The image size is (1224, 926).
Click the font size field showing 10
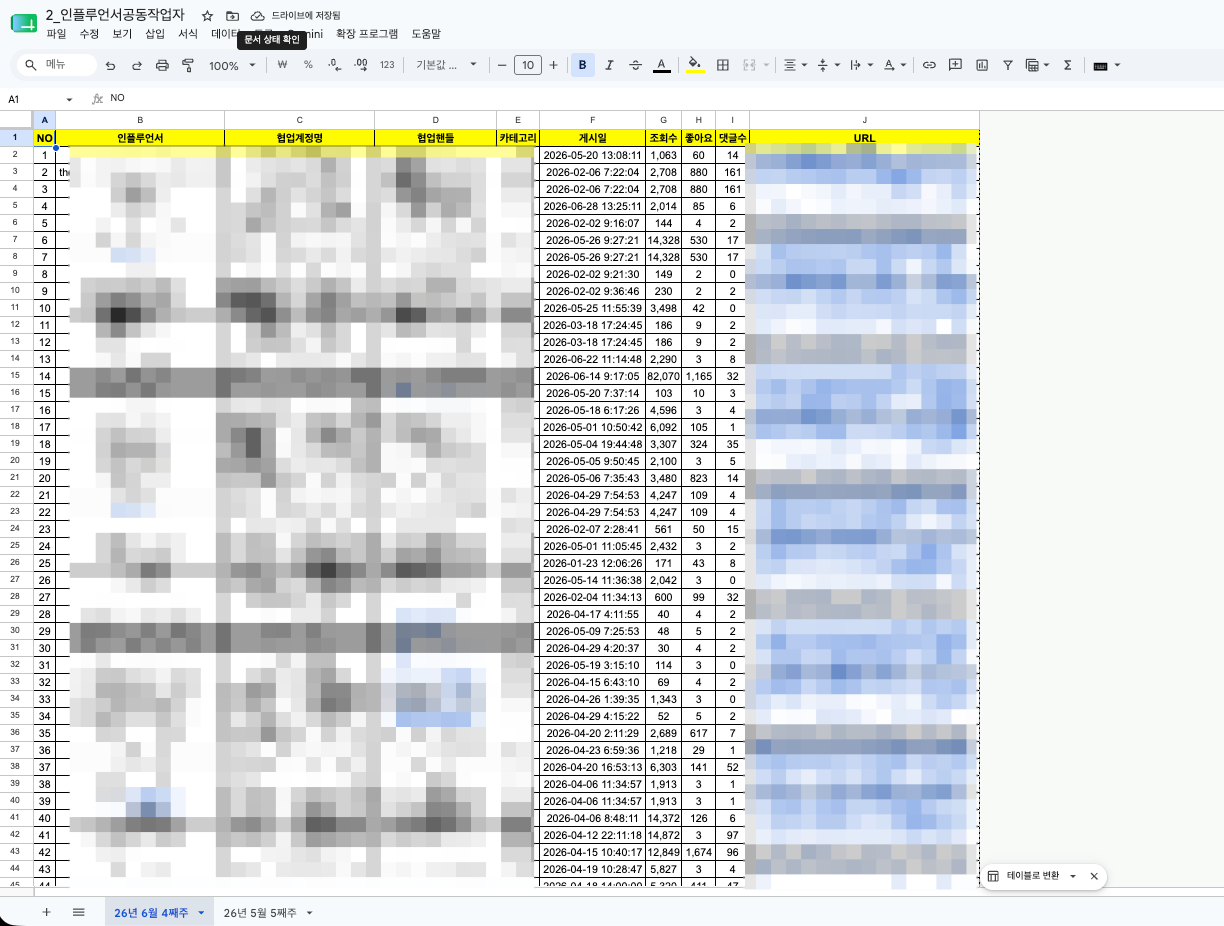coord(527,65)
